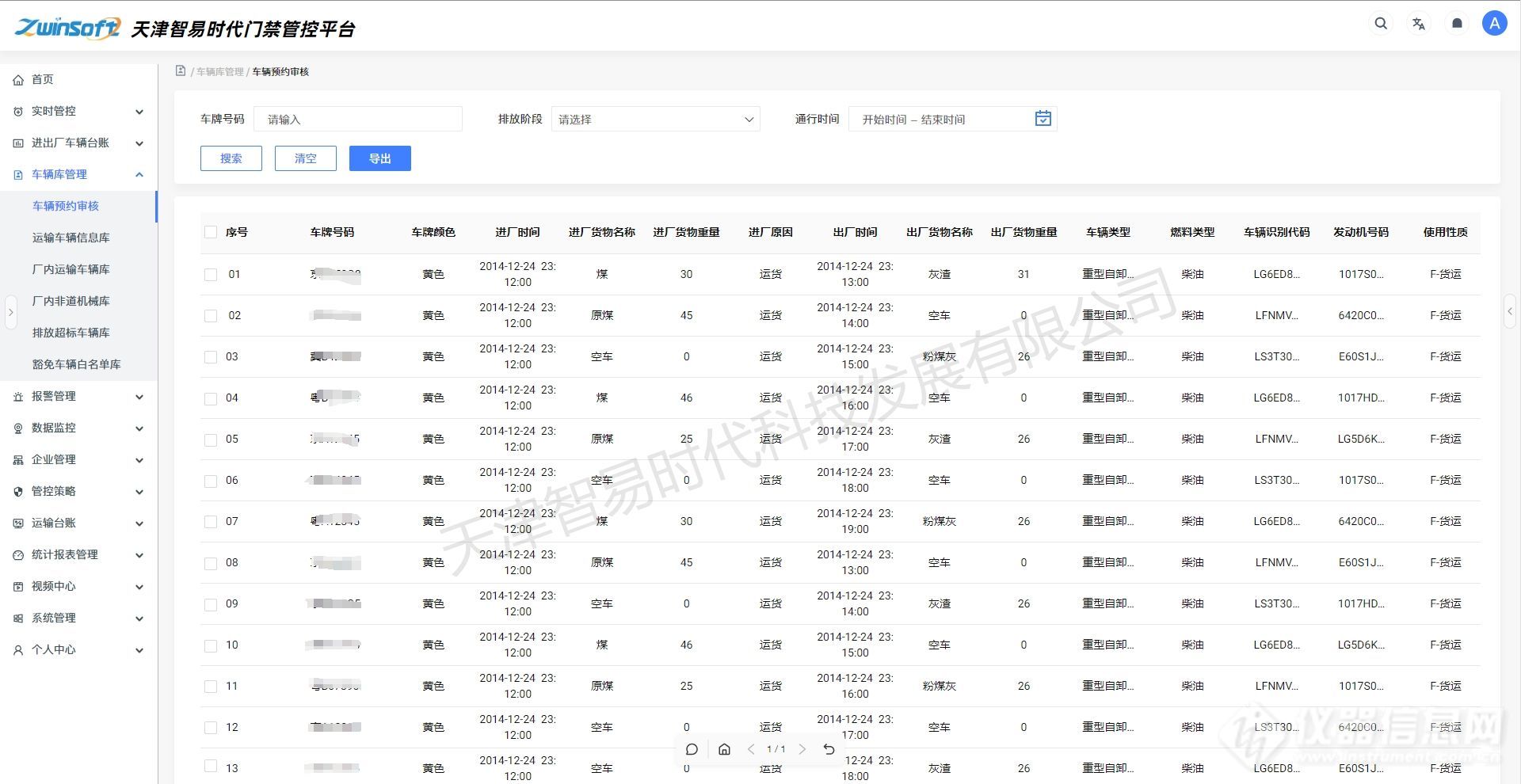Focus the 车牌号码 input field
This screenshot has width=1521, height=784.
coord(358,119)
